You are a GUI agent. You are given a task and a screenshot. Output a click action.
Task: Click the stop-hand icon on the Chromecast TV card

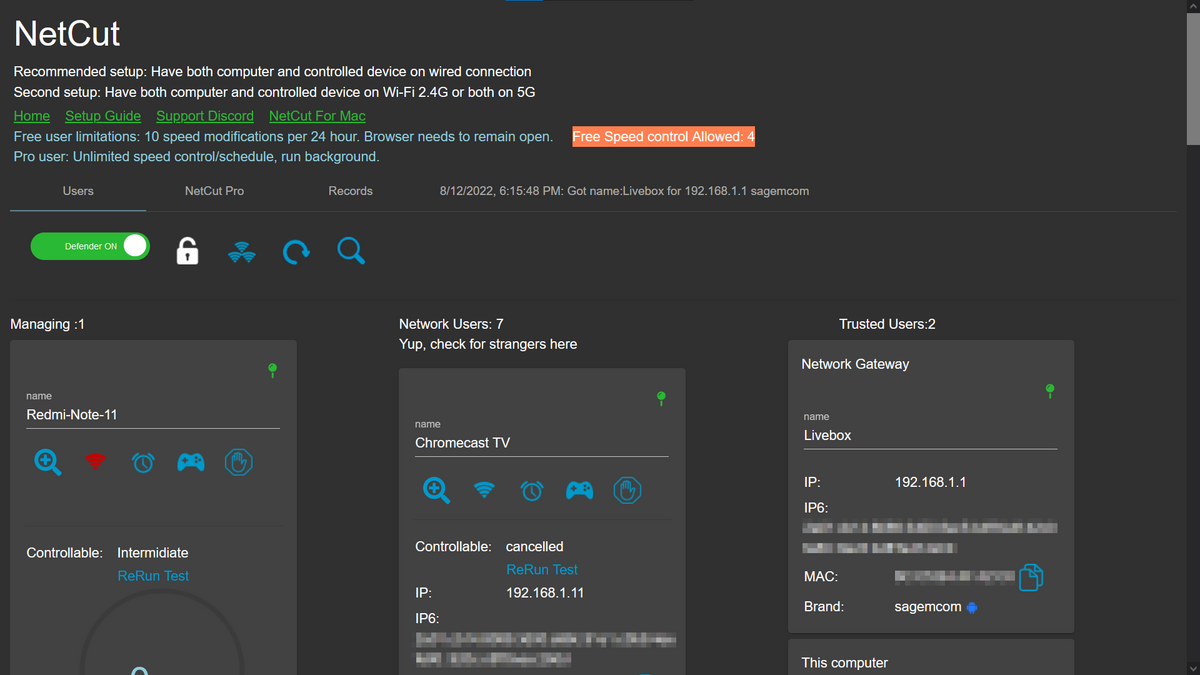627,490
